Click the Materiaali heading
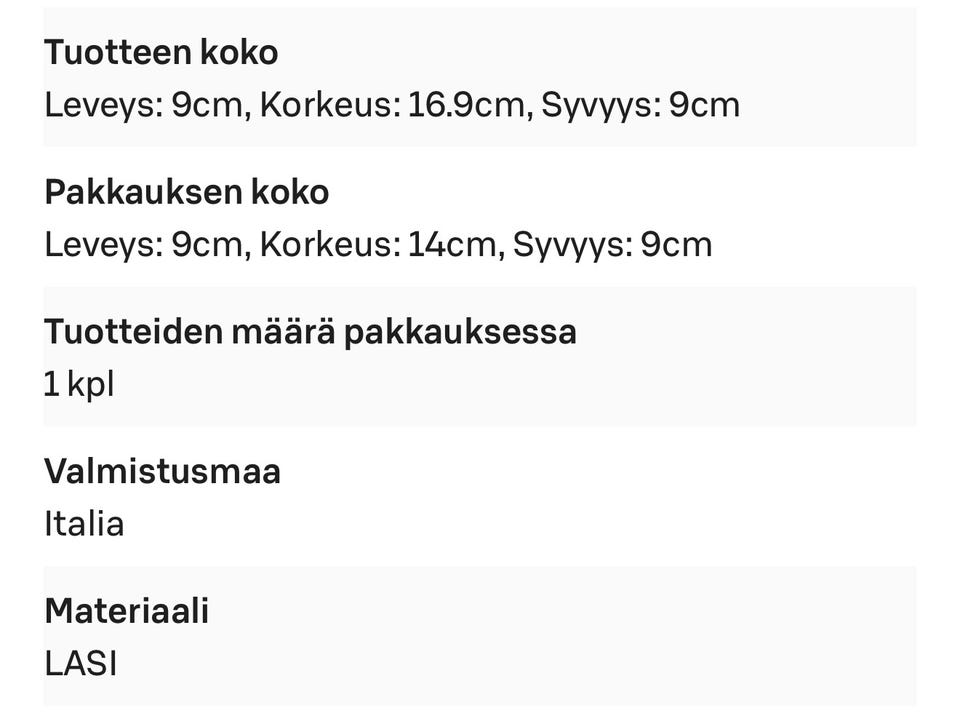This screenshot has height=716, width=960. point(126,611)
